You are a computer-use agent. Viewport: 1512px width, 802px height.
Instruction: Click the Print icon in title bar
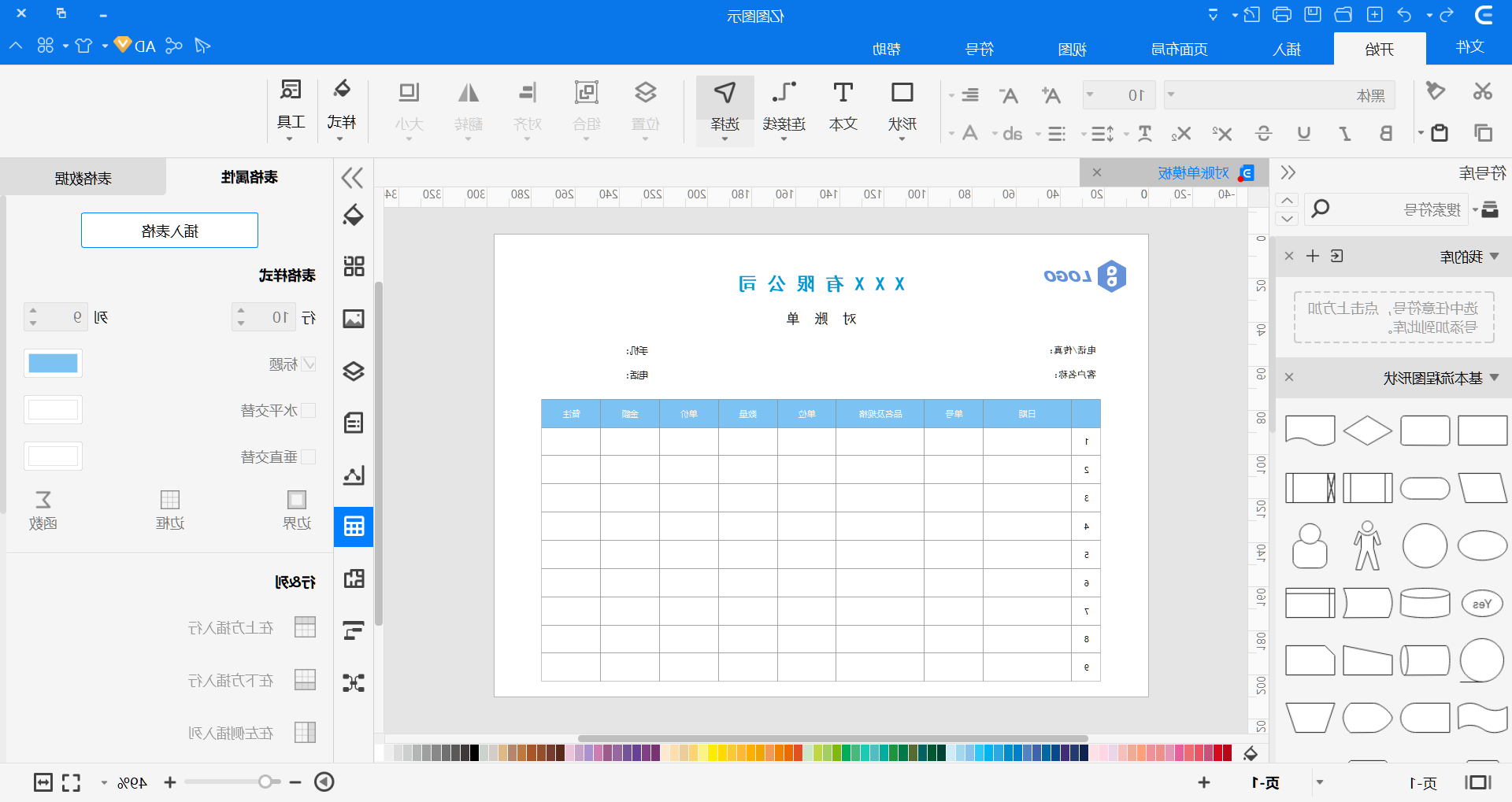pyautogui.click(x=1282, y=15)
